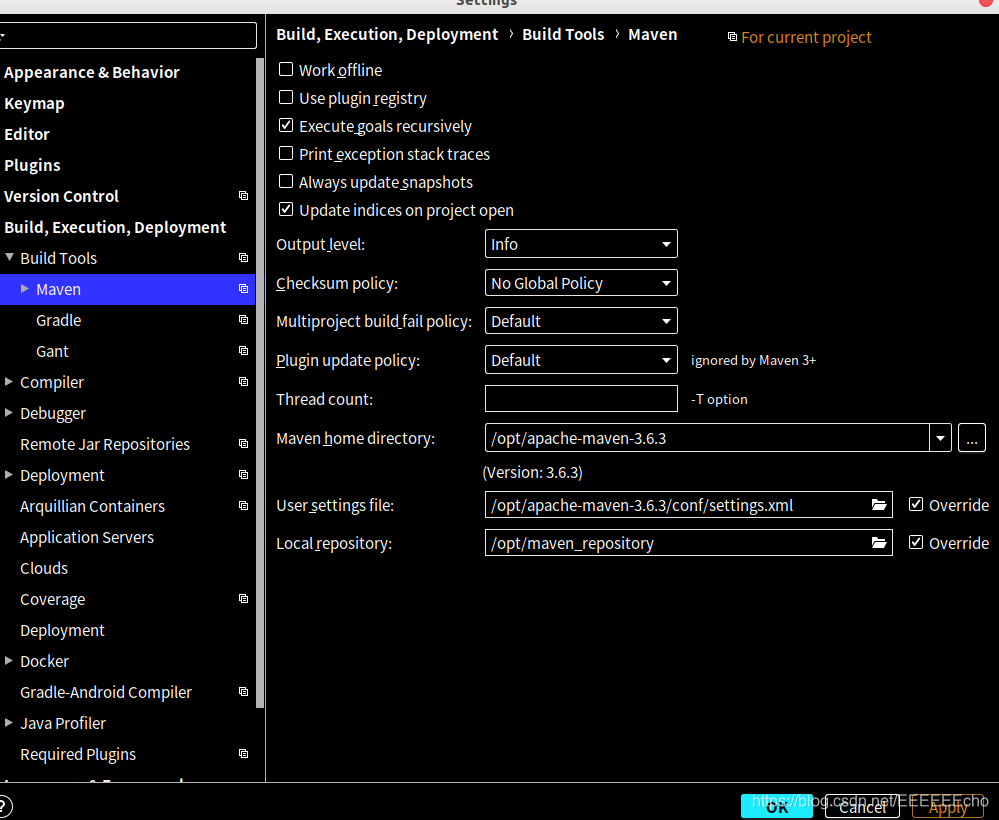
Task: Click the OK button
Action: coord(777,807)
